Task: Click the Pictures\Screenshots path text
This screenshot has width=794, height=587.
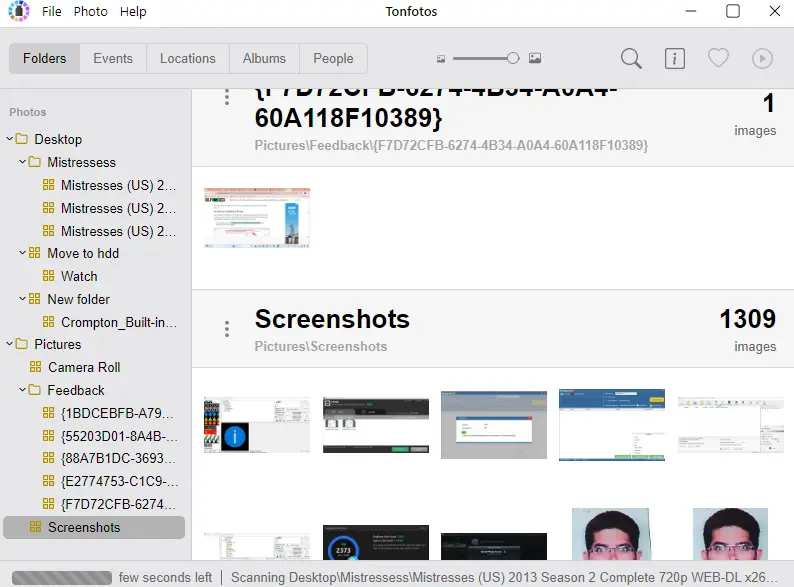Action: click(x=321, y=346)
